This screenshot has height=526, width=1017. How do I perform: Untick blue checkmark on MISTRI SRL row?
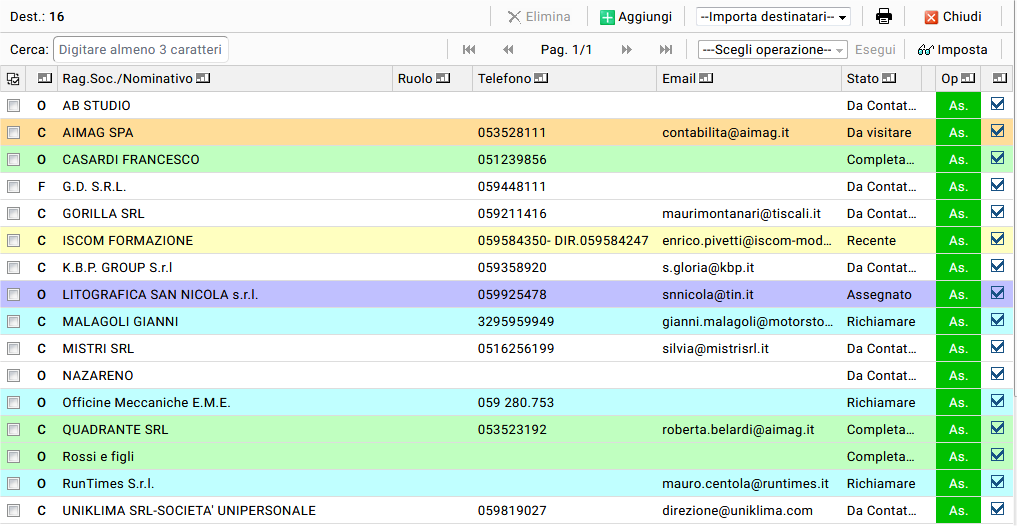[998, 348]
